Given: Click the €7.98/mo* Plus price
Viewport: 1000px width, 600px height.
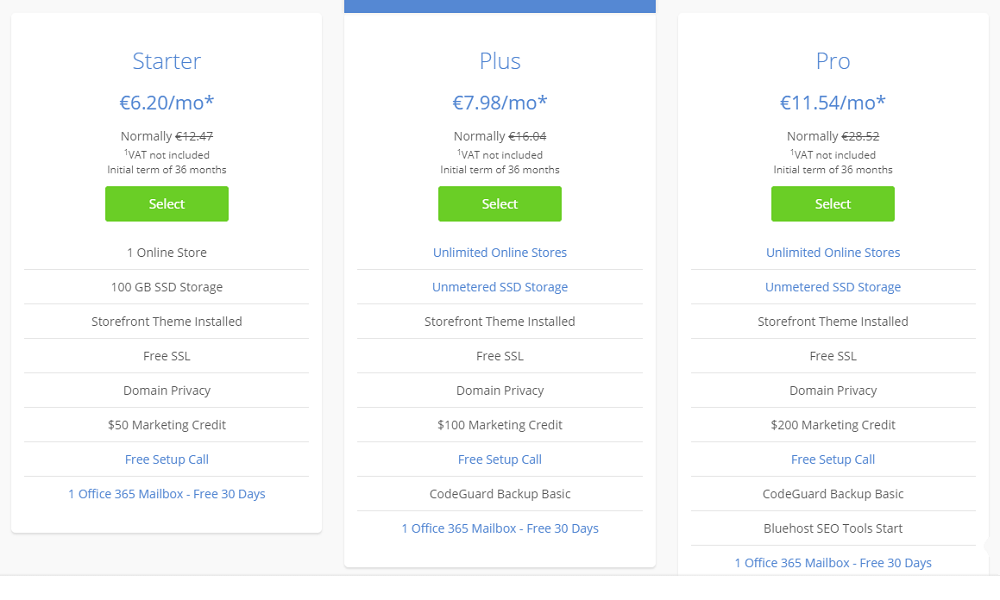Looking at the screenshot, I should pyautogui.click(x=500, y=102).
